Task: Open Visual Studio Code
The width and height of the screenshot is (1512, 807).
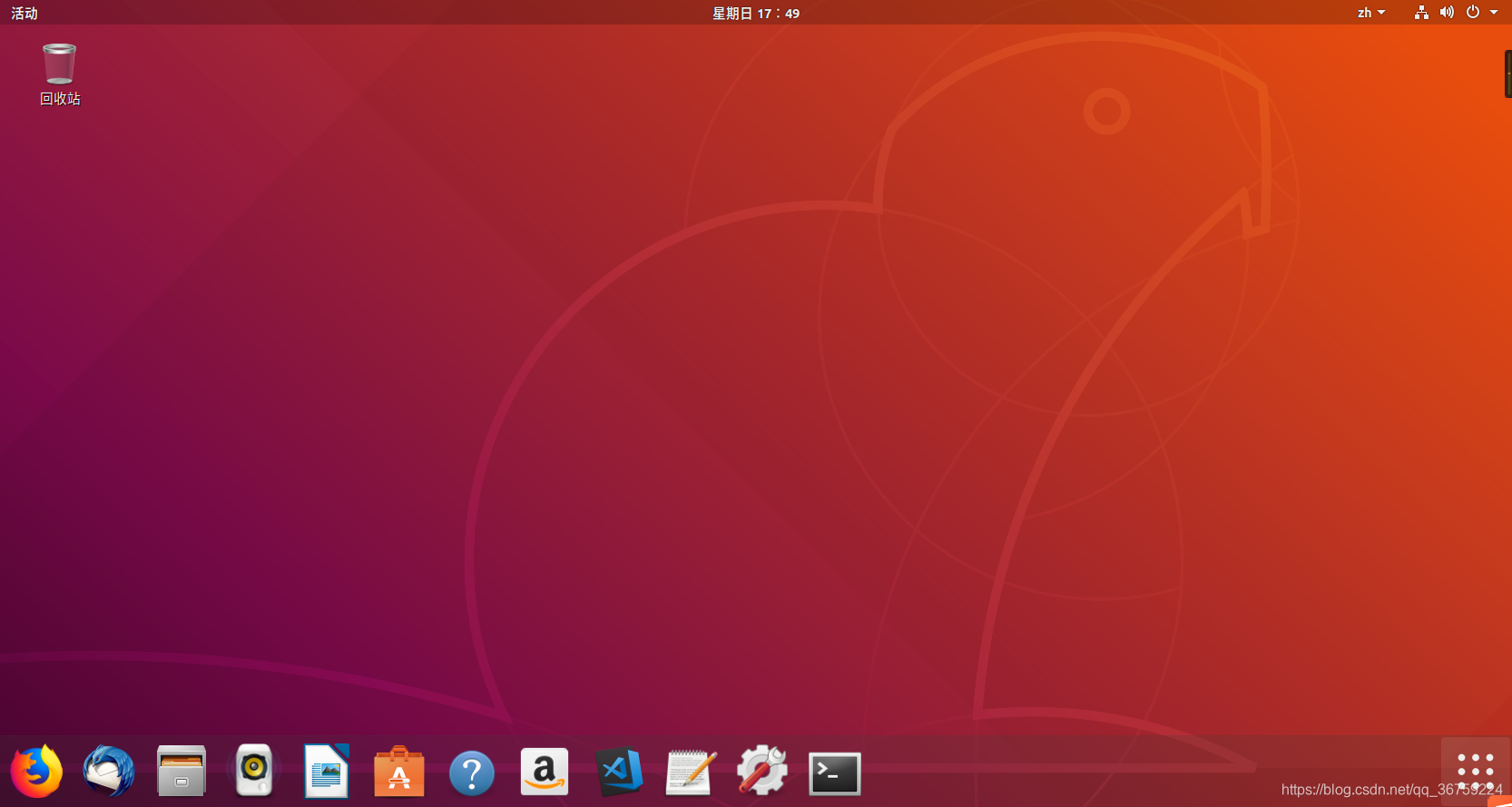Action: point(619,772)
